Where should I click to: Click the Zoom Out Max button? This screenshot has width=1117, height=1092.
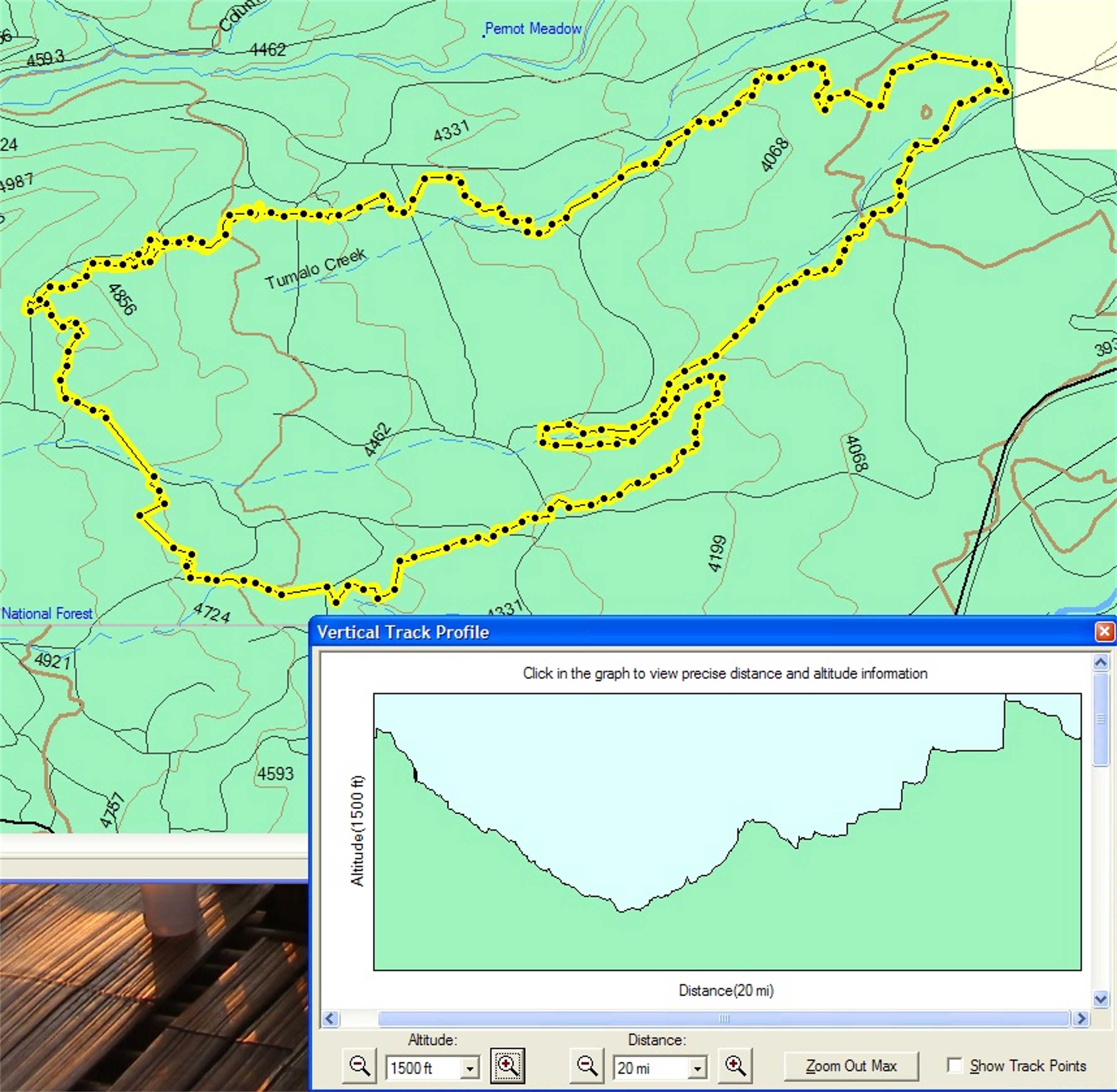pyautogui.click(x=851, y=1066)
